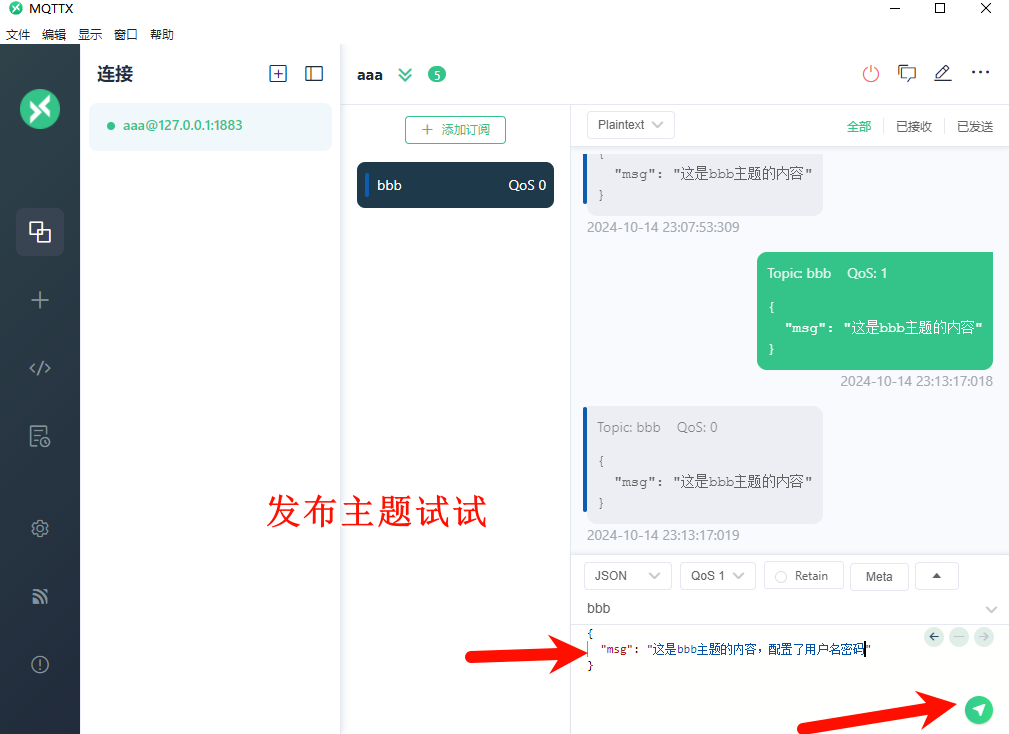The height and width of the screenshot is (734, 1009).
Task: Click timestamp 2024-10-14 23:13:17:018
Action: coord(916,381)
